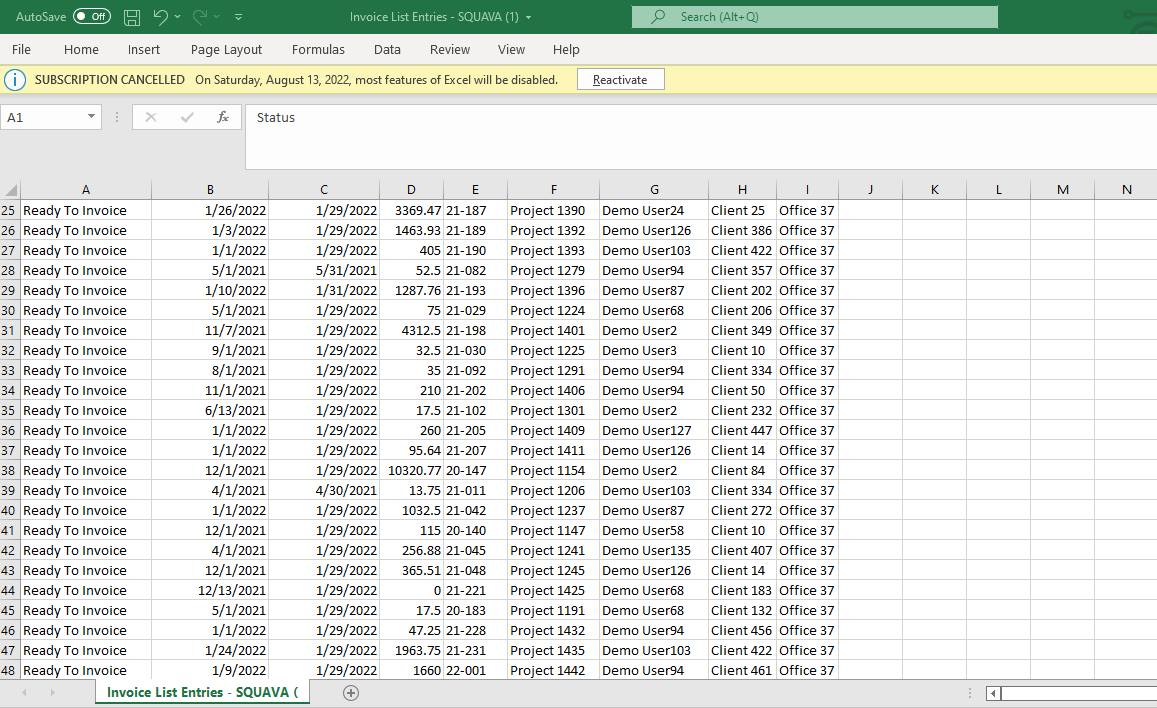Click the Insert Function fx icon
This screenshot has height=708, width=1157.
pyautogui.click(x=223, y=117)
